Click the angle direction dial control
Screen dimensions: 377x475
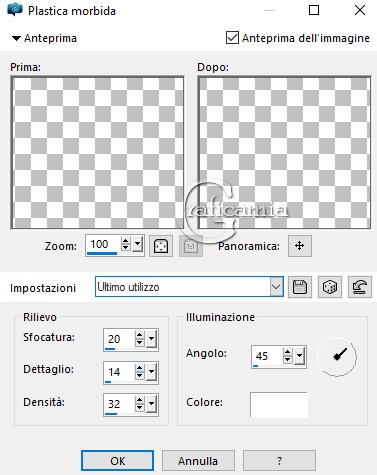[x=337, y=356]
